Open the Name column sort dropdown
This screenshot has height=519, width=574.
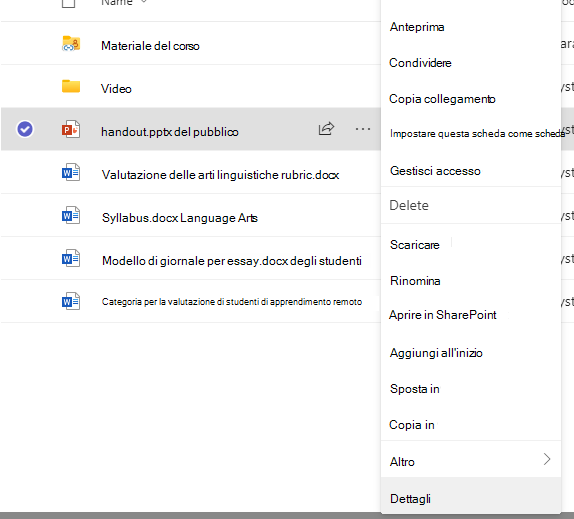[x=144, y=2]
